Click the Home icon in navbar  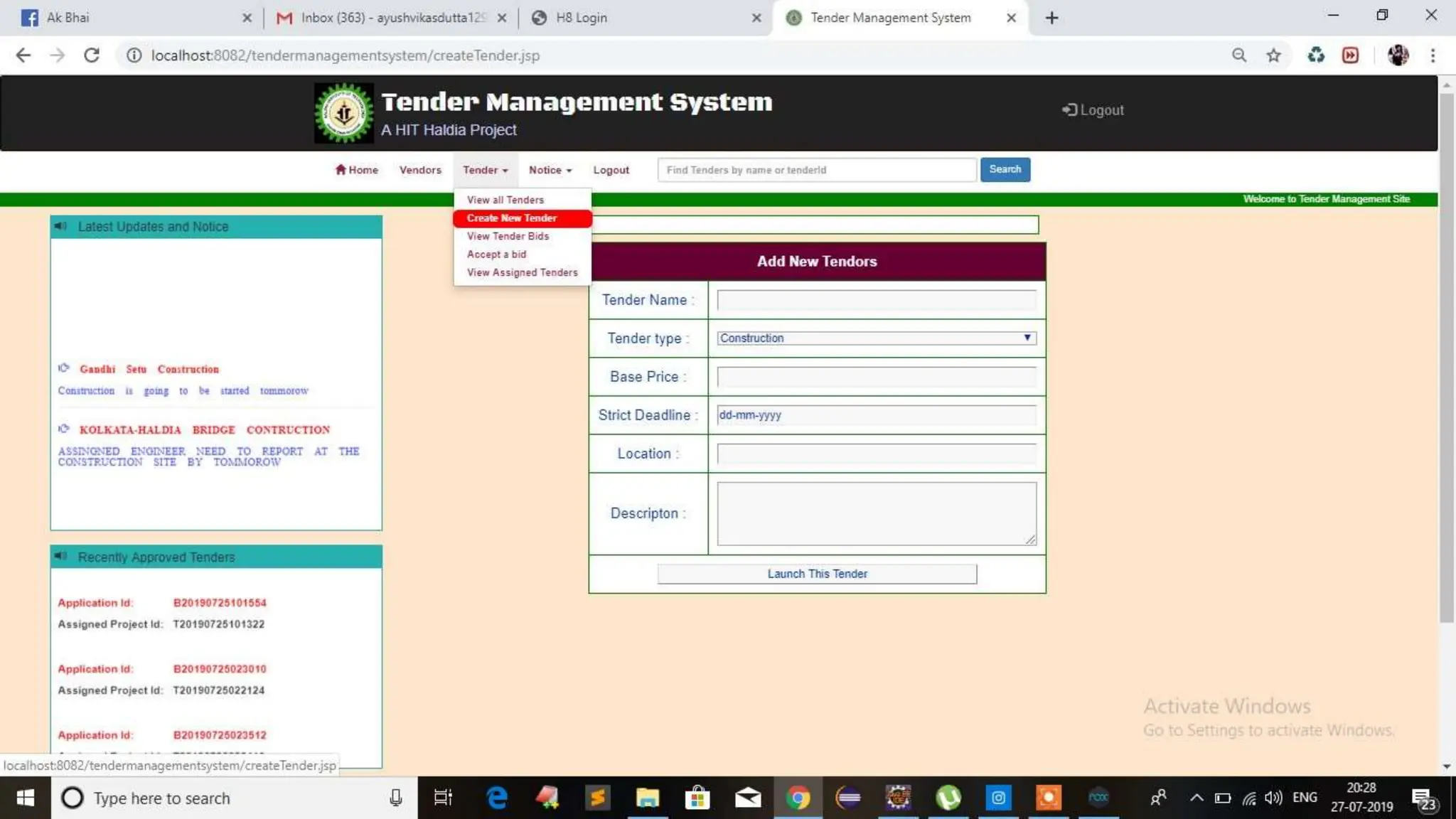[341, 169]
